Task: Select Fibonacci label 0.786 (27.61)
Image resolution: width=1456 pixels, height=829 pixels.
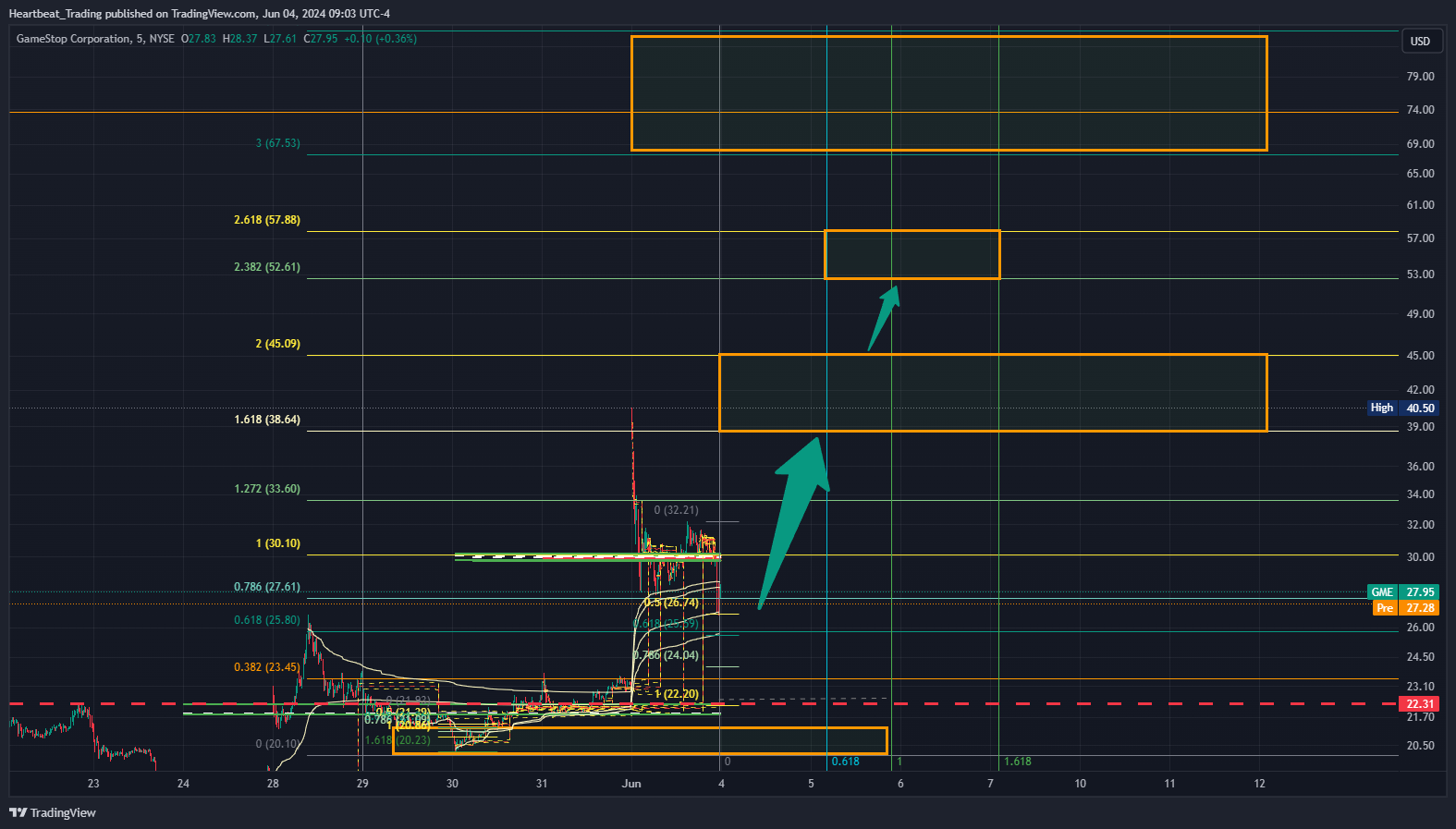Action: [x=267, y=587]
